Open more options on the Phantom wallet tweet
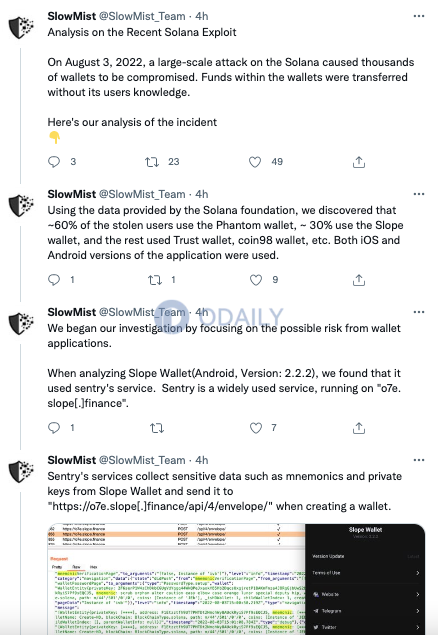 (x=419, y=194)
